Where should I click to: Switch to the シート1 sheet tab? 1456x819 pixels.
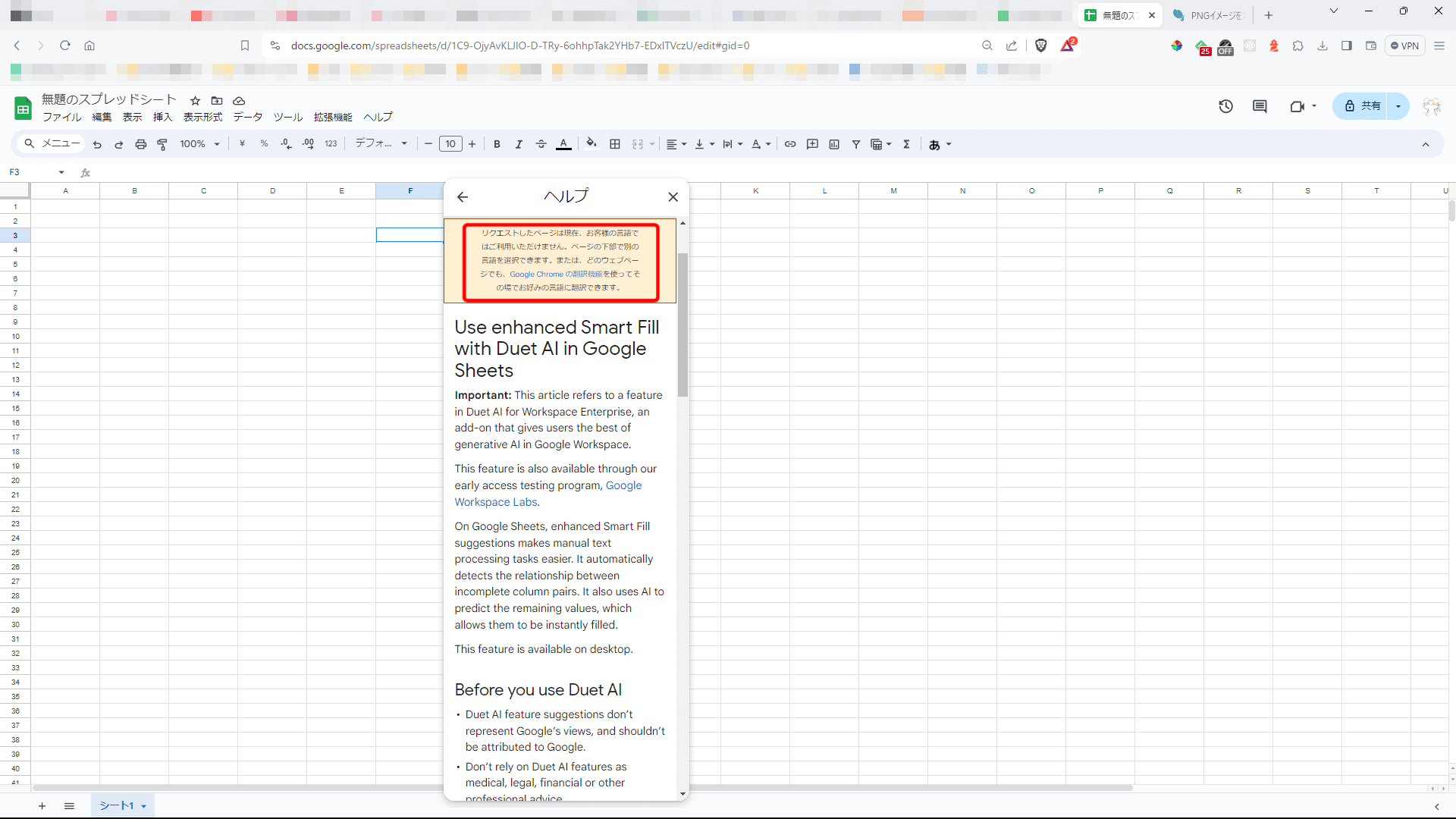pos(116,806)
